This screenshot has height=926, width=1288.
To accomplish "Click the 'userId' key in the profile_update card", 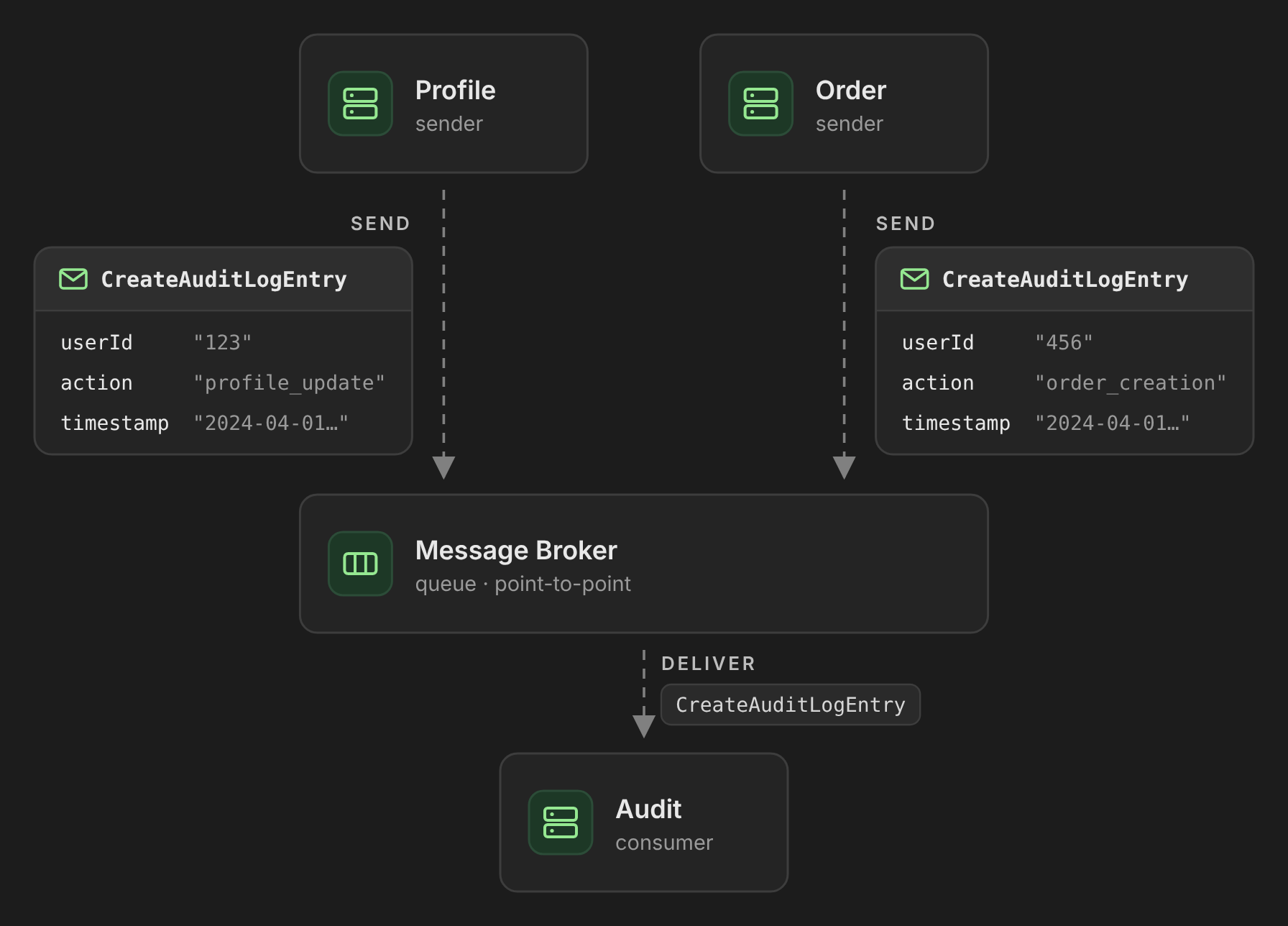I will tap(96, 343).
